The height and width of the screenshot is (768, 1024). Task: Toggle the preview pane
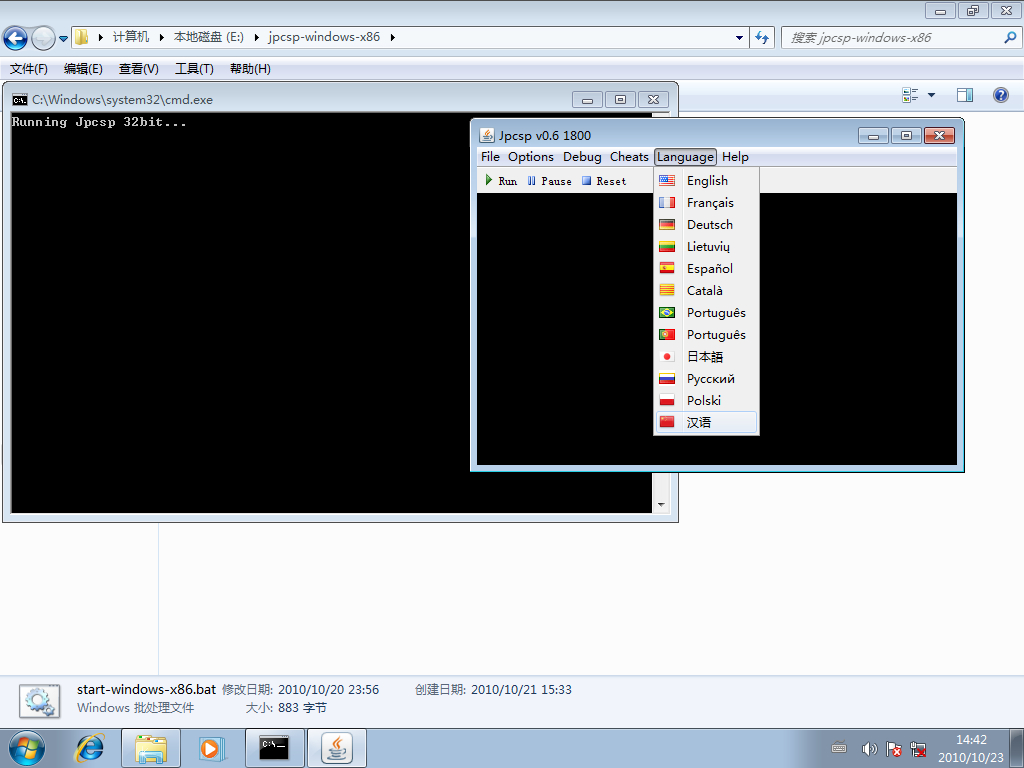(965, 95)
